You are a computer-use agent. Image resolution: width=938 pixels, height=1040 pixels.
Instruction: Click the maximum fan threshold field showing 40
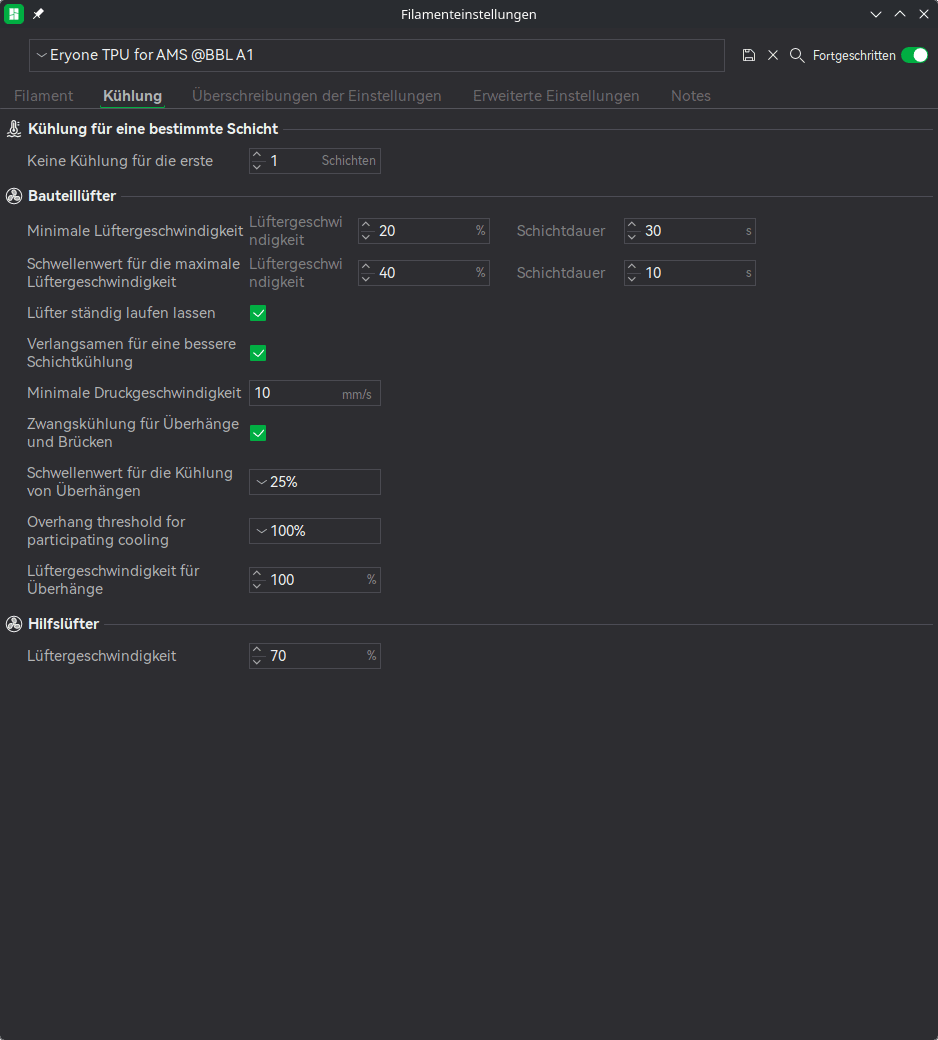423,273
